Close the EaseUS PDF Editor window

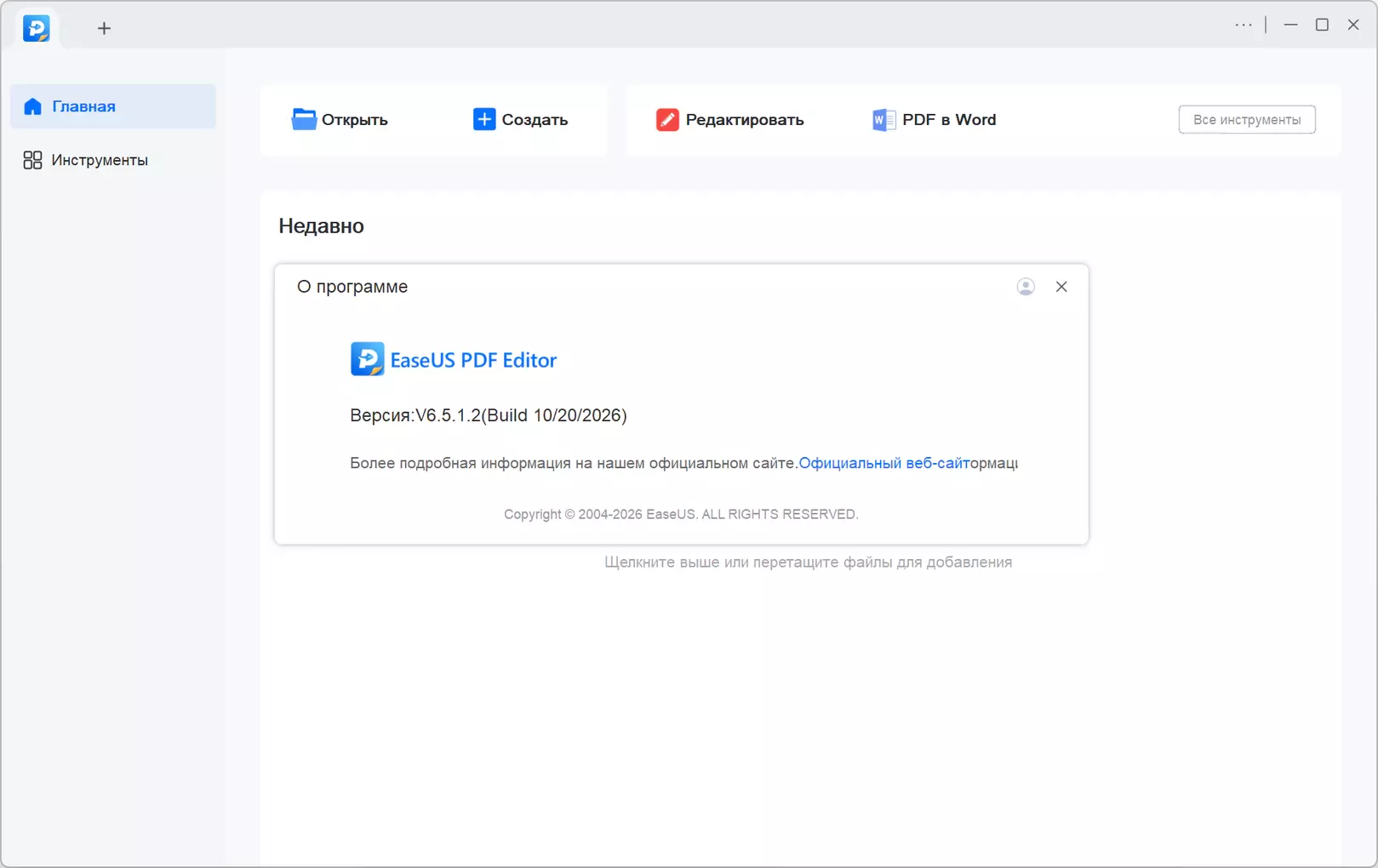[1353, 25]
